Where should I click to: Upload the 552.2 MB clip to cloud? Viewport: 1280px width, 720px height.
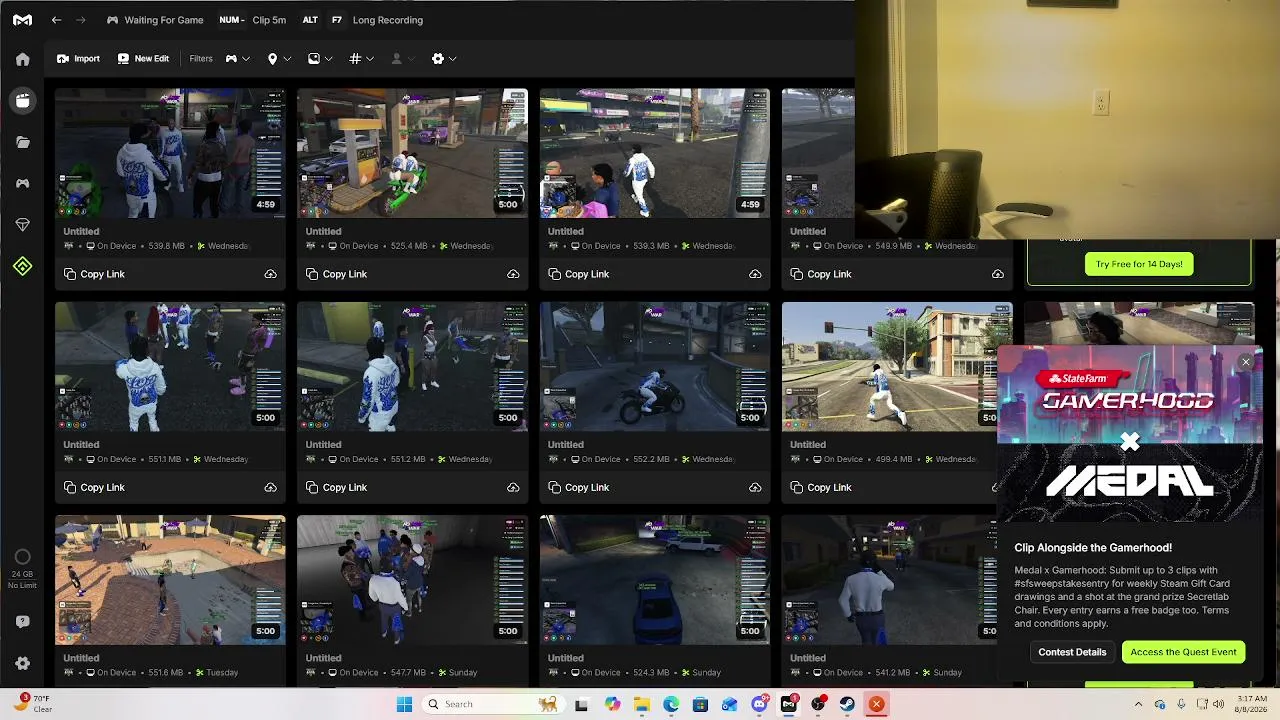pyautogui.click(x=755, y=487)
